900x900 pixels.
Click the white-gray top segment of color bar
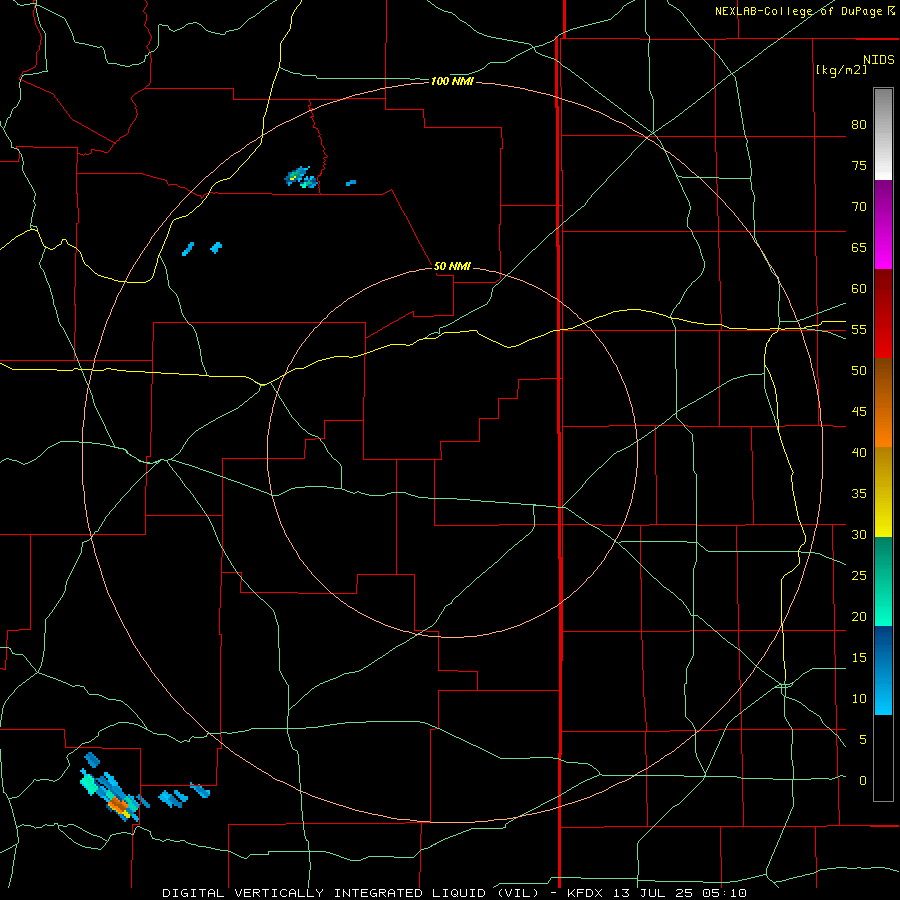(x=883, y=134)
